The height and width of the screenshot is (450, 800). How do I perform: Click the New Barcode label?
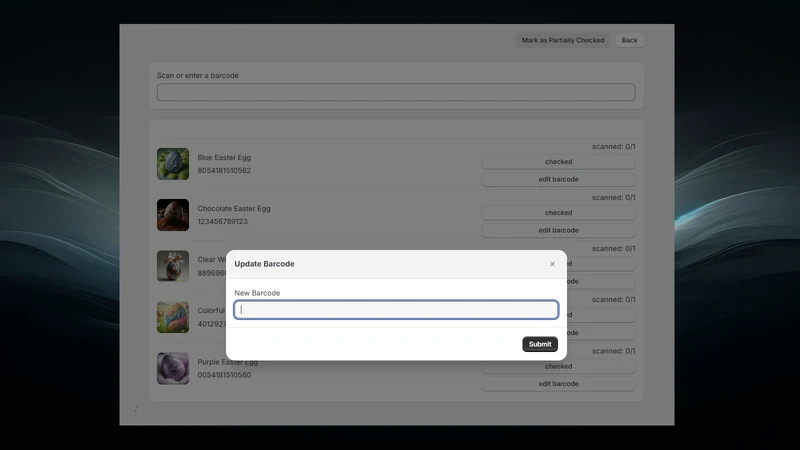point(257,293)
